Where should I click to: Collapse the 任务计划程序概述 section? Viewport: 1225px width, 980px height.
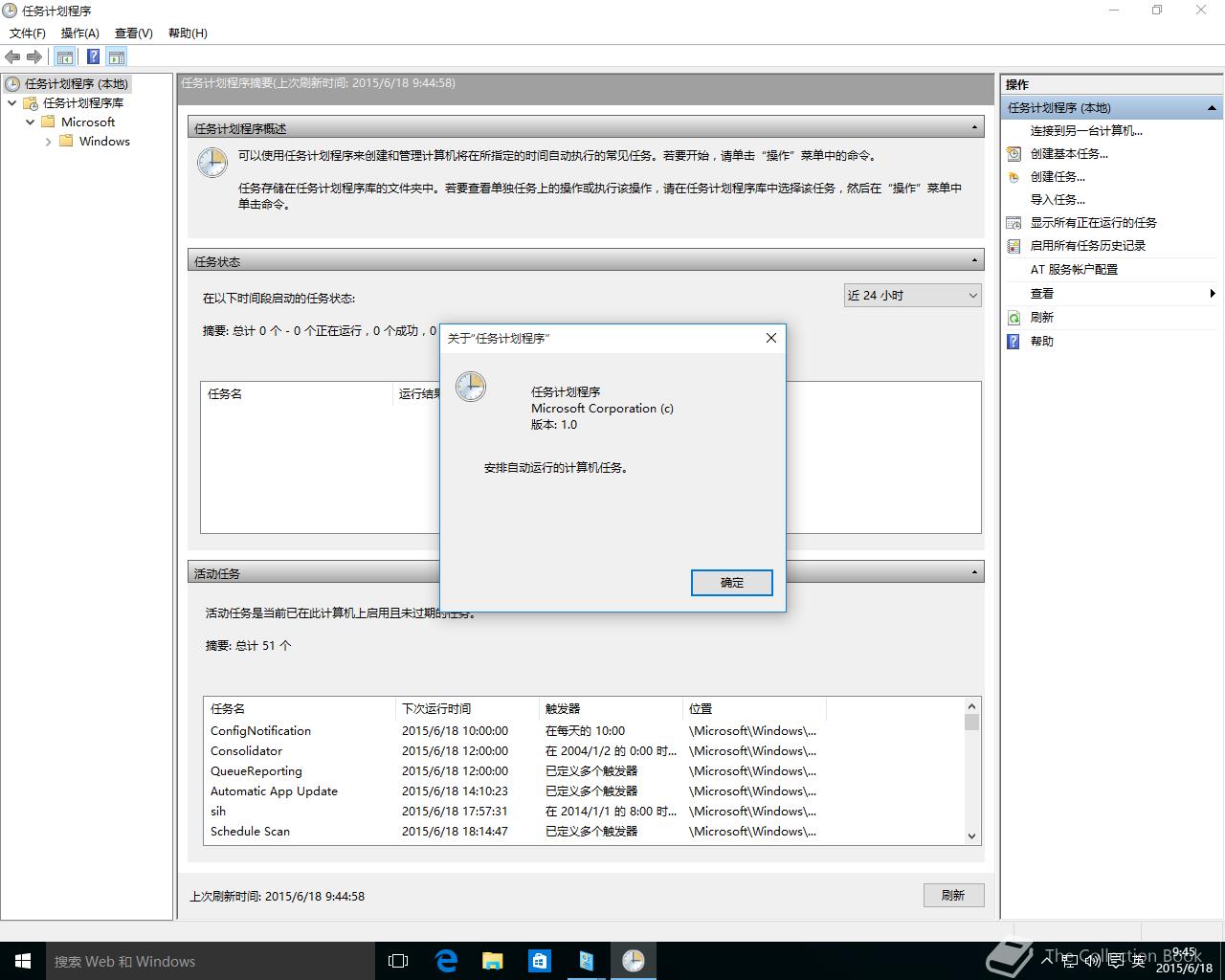click(x=974, y=127)
